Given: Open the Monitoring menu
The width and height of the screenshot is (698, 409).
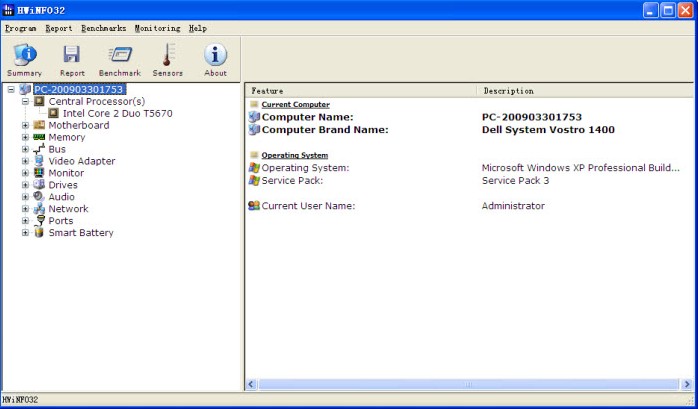Looking at the screenshot, I should (x=157, y=28).
